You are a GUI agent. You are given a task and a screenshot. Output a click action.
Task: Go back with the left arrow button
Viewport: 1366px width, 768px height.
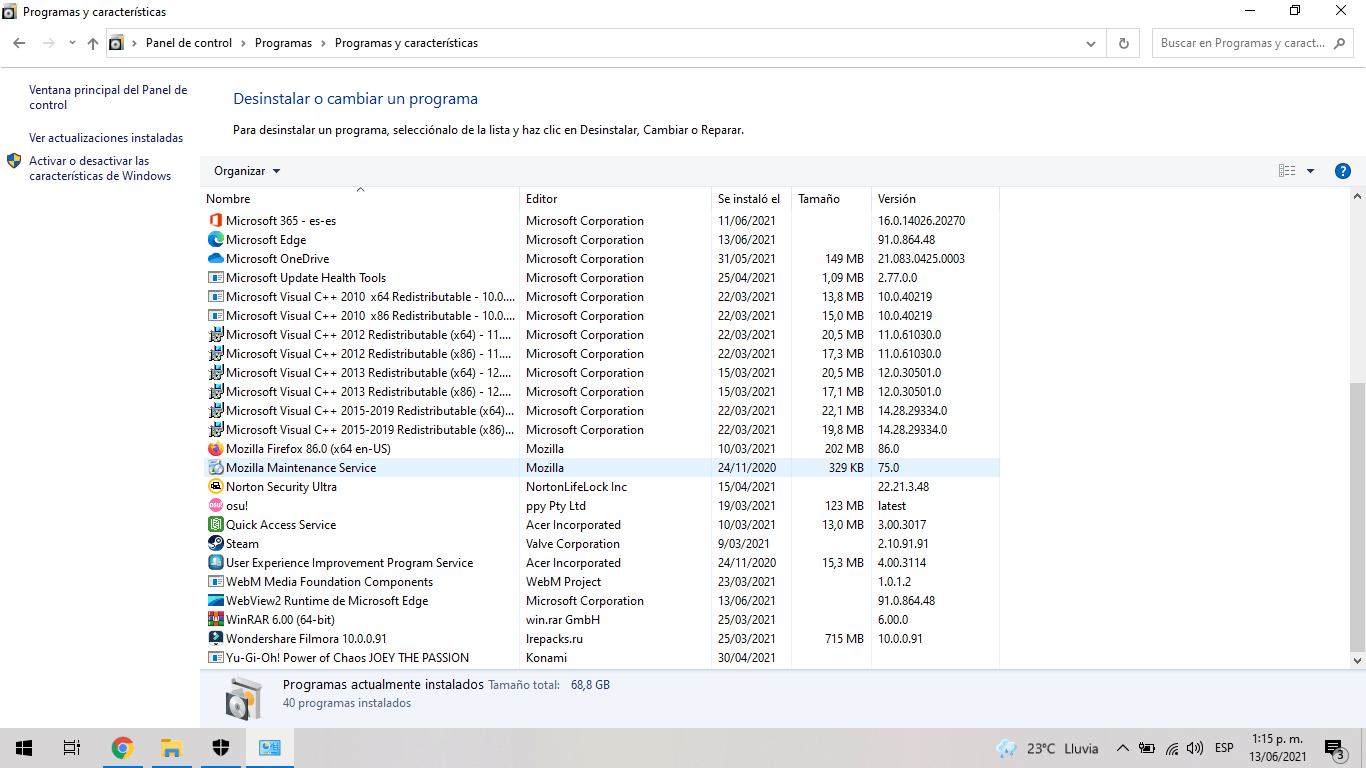point(19,43)
